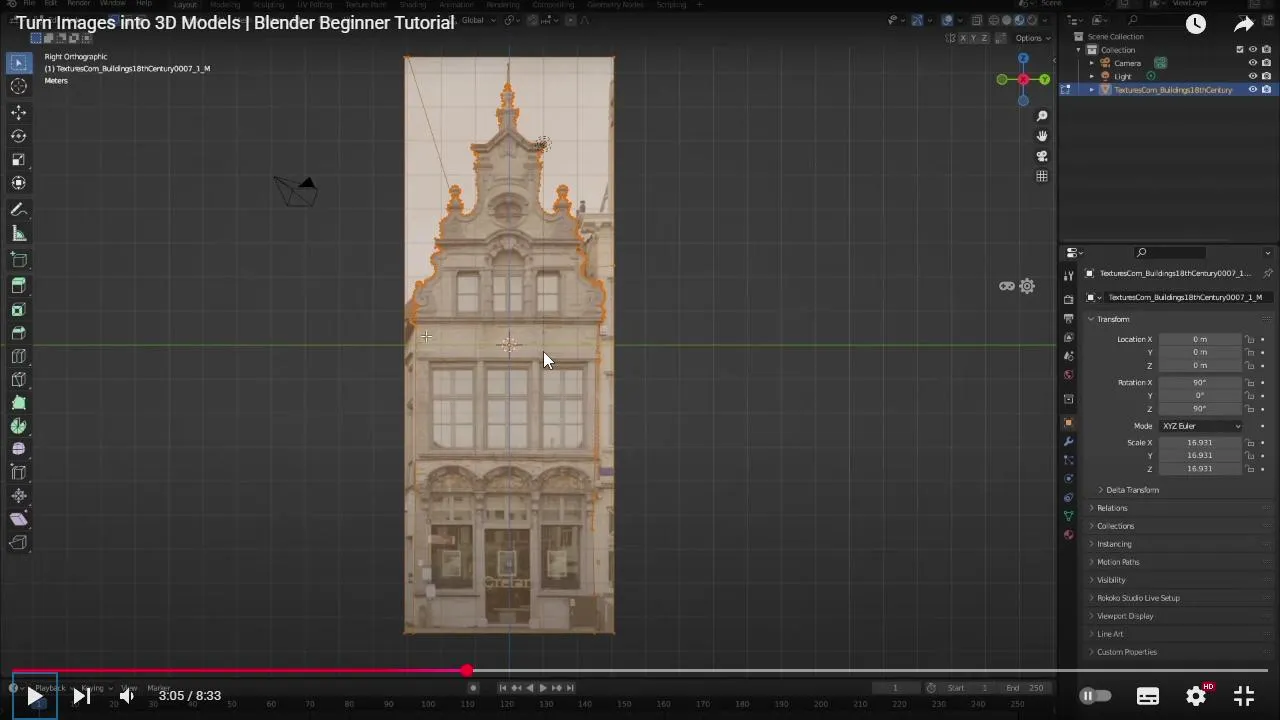Viewport: 1280px width, 720px height.
Task: Switch perspective/orthographic grid icon
Action: pyautogui.click(x=1042, y=176)
